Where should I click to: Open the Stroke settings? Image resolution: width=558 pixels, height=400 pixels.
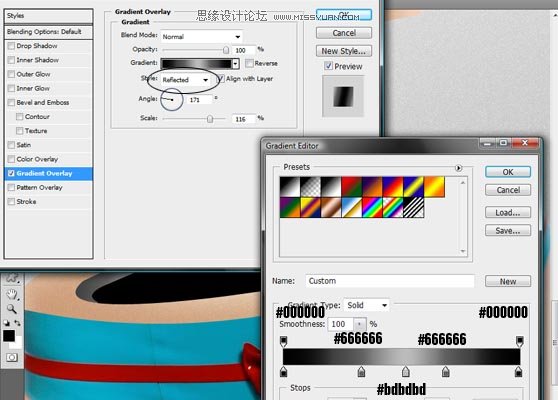tap(26, 201)
